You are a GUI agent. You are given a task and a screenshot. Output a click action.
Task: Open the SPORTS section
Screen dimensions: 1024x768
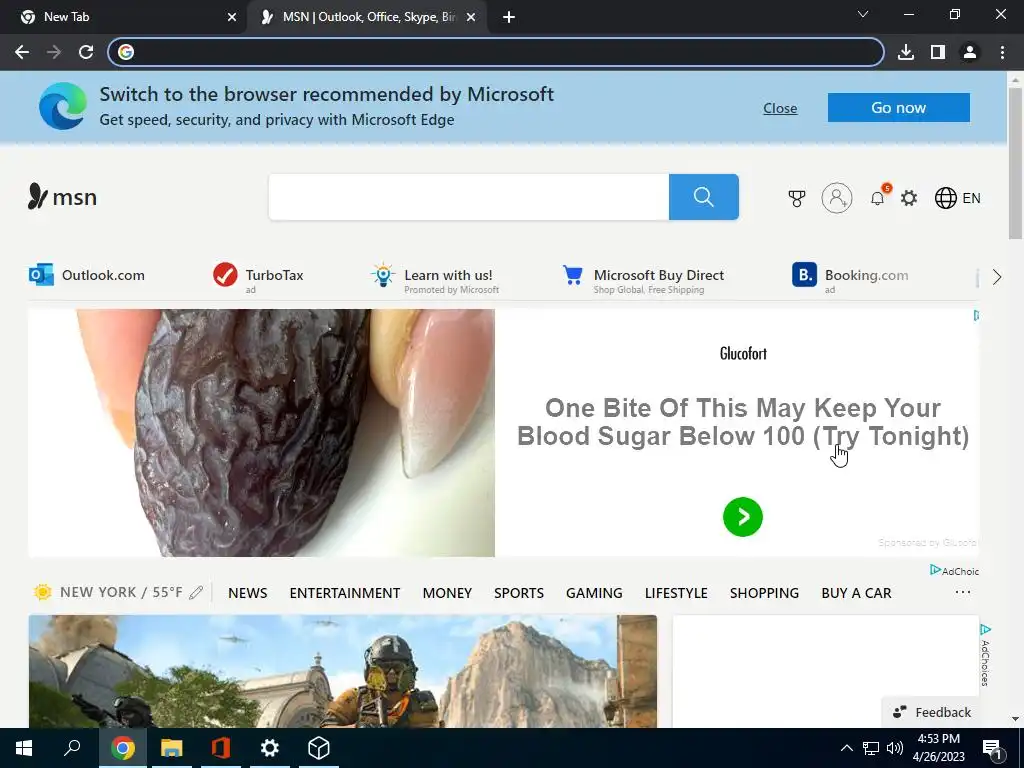tap(519, 593)
